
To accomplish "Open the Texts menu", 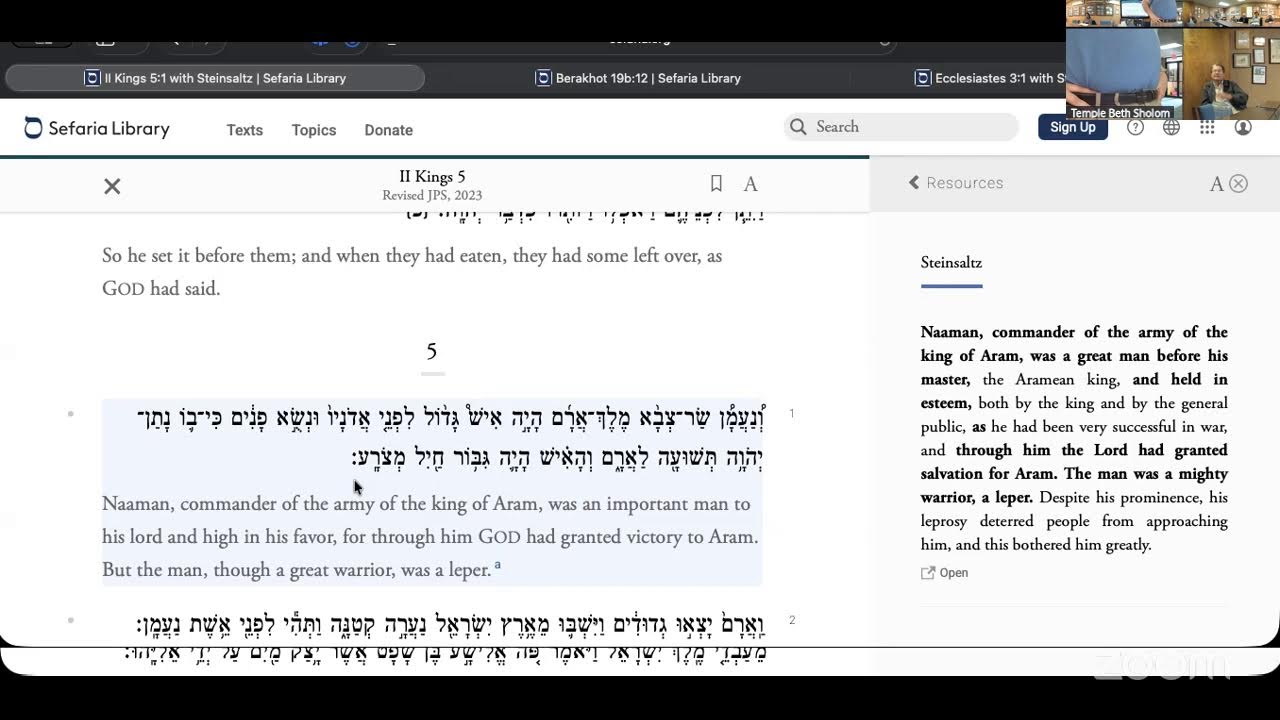I will (244, 130).
